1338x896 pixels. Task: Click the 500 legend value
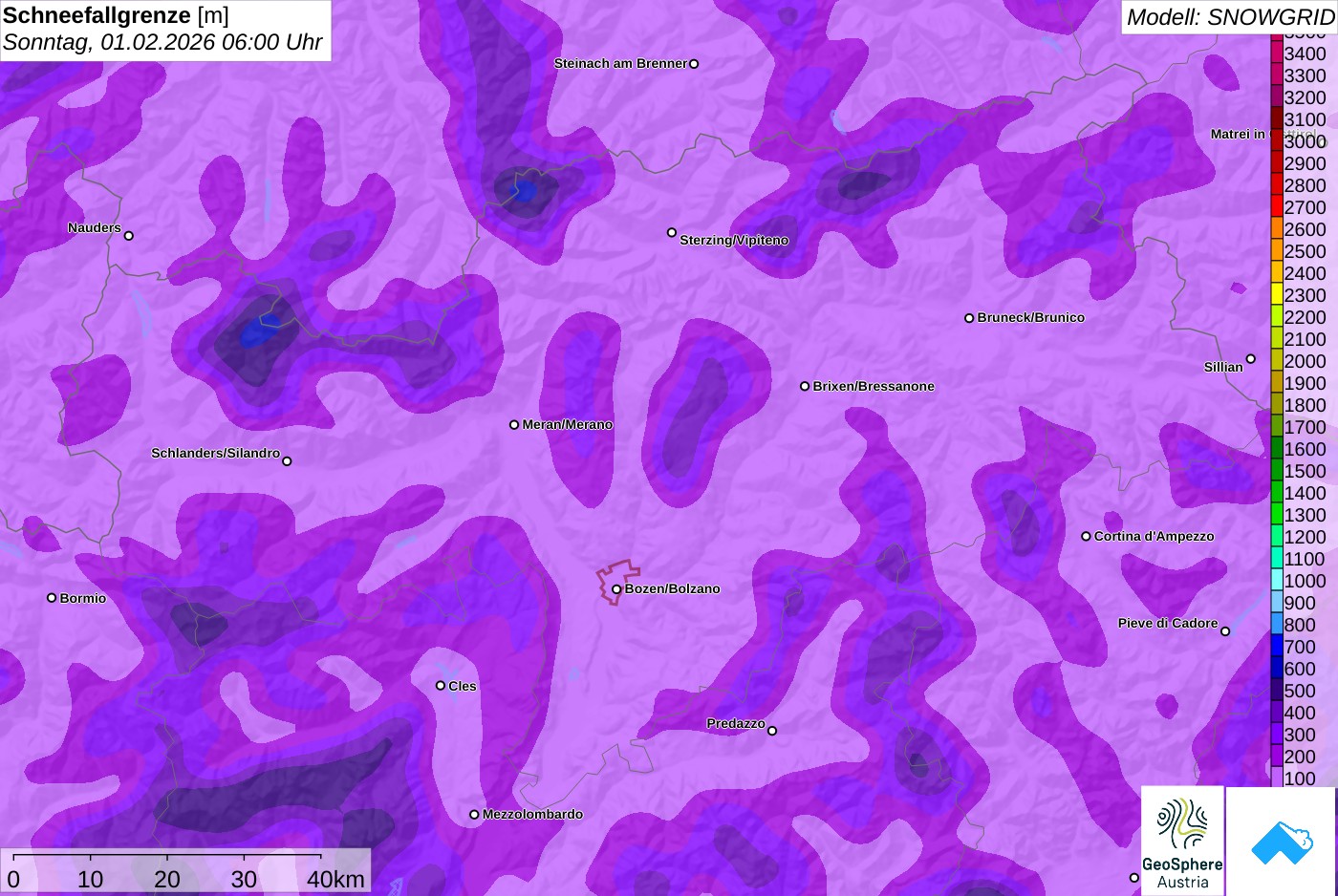point(1300,691)
